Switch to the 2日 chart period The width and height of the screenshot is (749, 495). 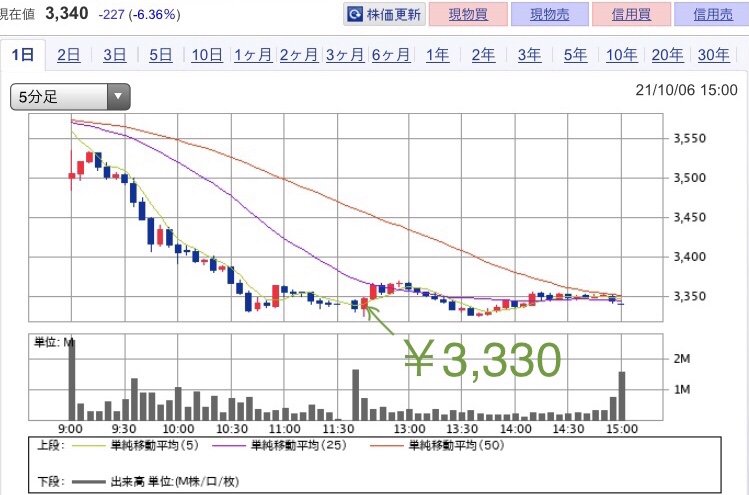tap(68, 55)
